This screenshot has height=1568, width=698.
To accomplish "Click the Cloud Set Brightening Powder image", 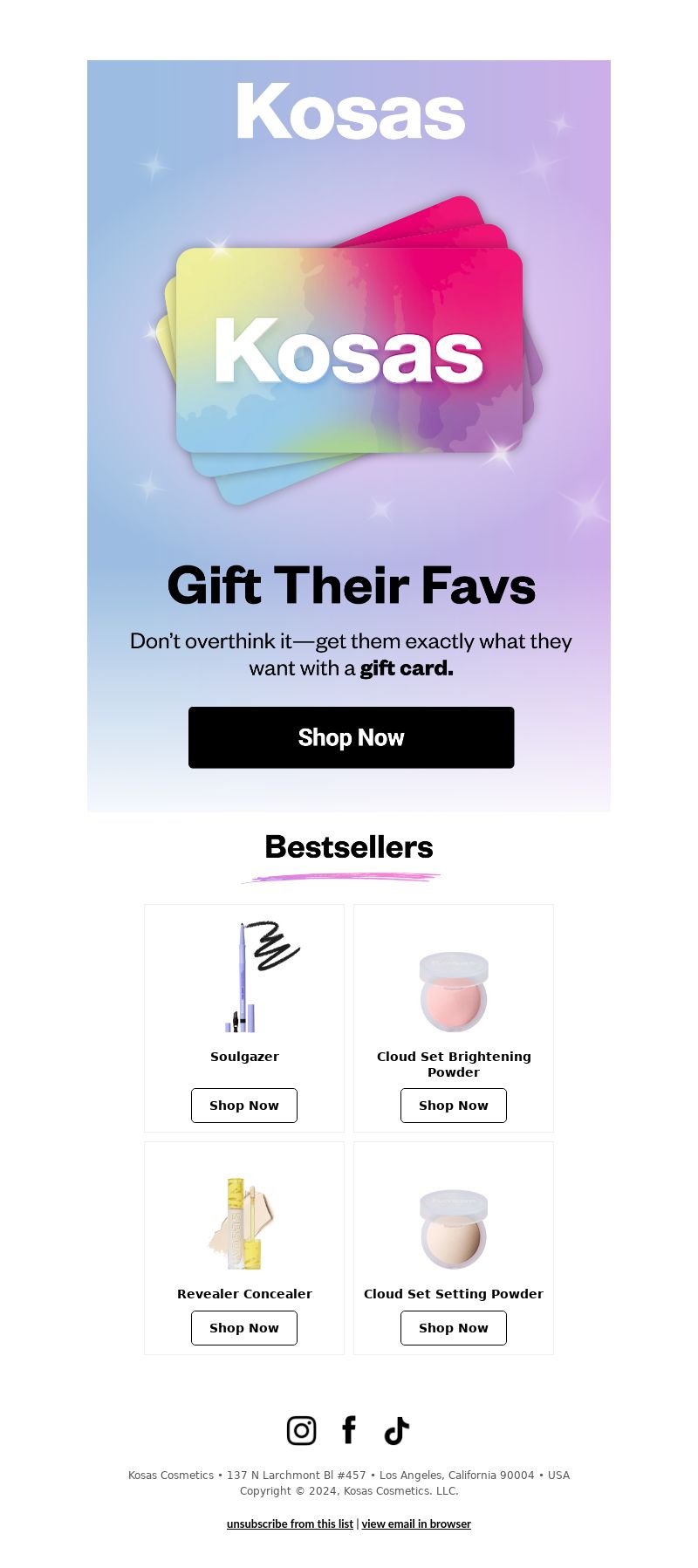I will (454, 992).
